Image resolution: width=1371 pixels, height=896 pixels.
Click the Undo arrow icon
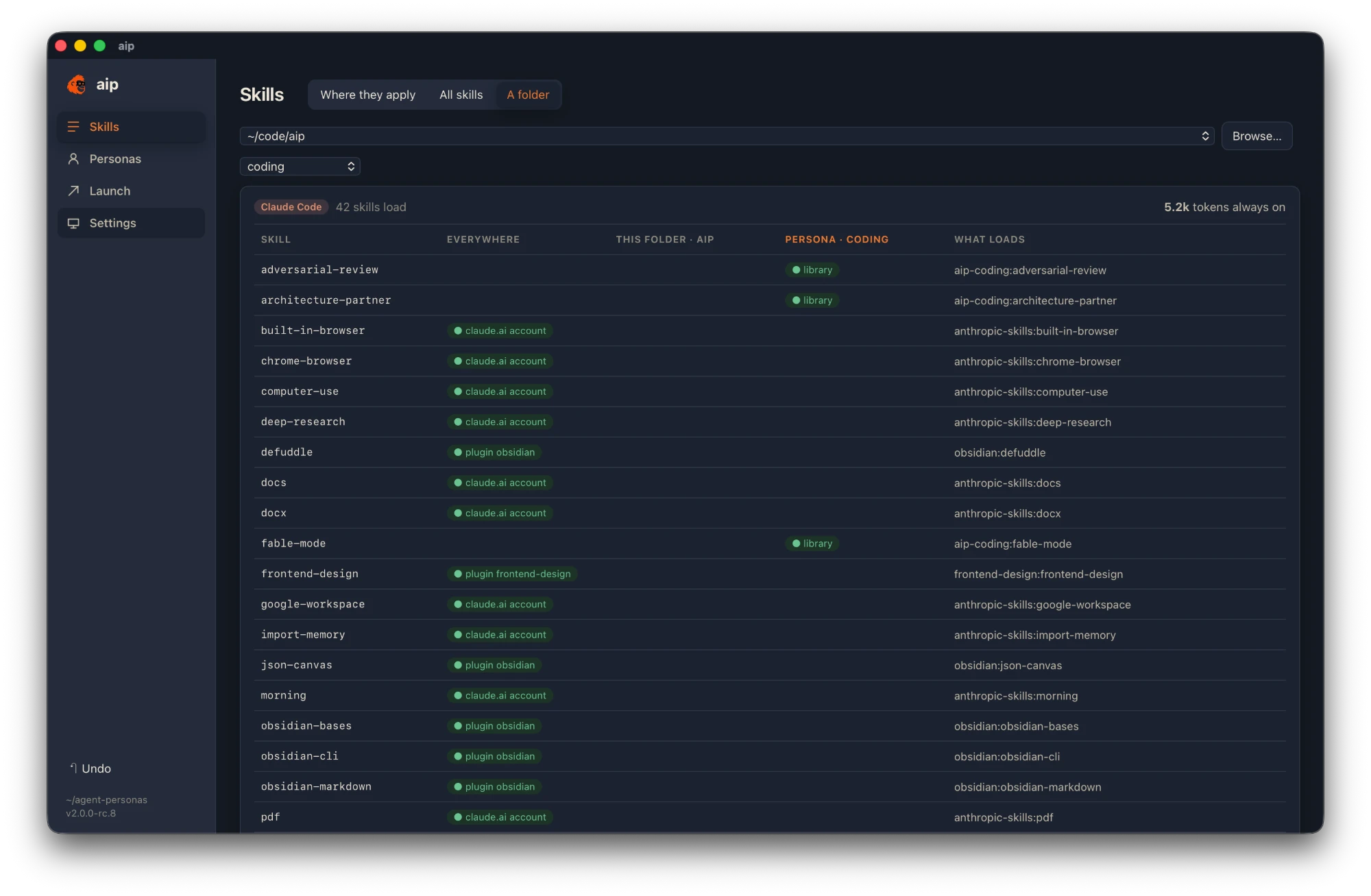[73, 768]
